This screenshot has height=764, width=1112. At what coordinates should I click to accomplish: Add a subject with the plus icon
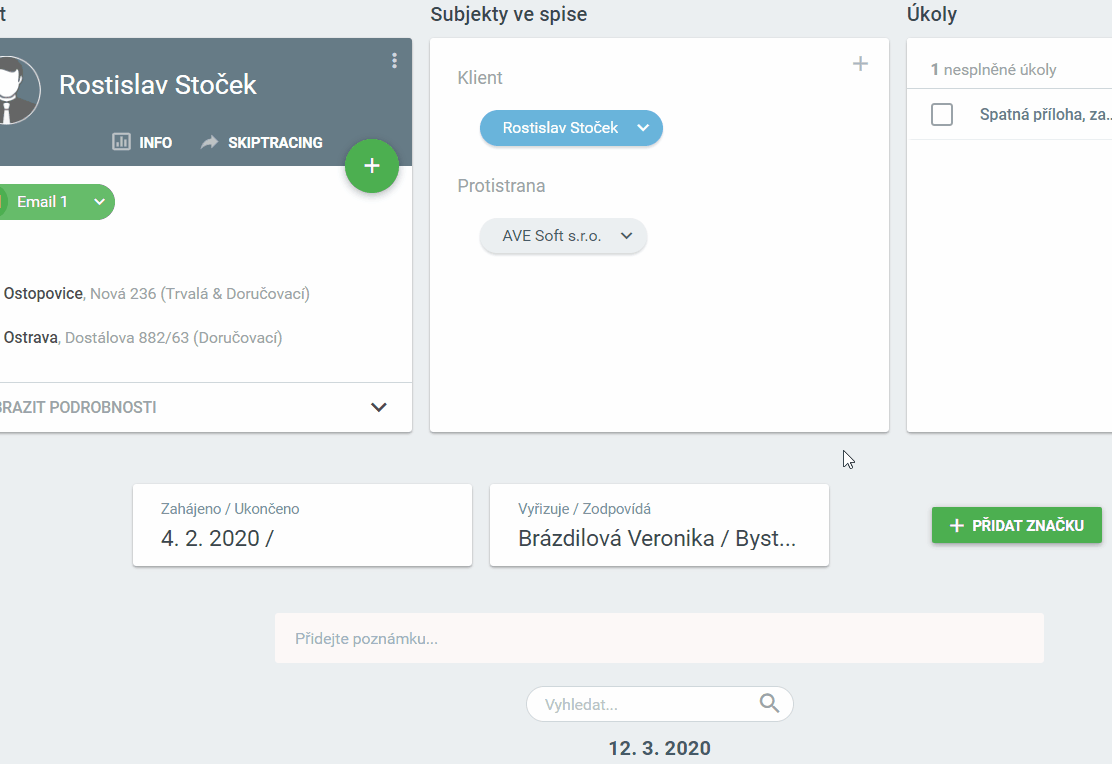click(x=860, y=64)
